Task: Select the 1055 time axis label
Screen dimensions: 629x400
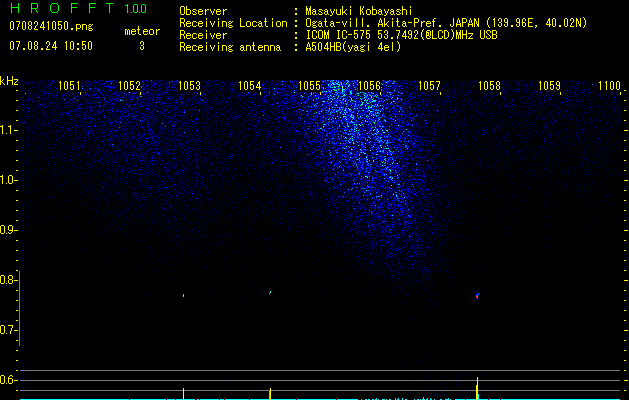Action: pos(310,86)
